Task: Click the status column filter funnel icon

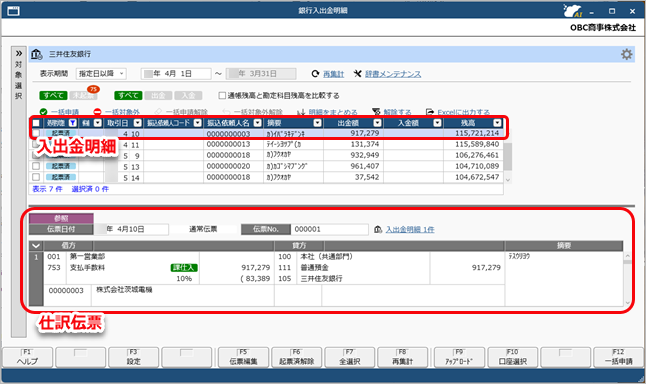Action: tap(73, 123)
